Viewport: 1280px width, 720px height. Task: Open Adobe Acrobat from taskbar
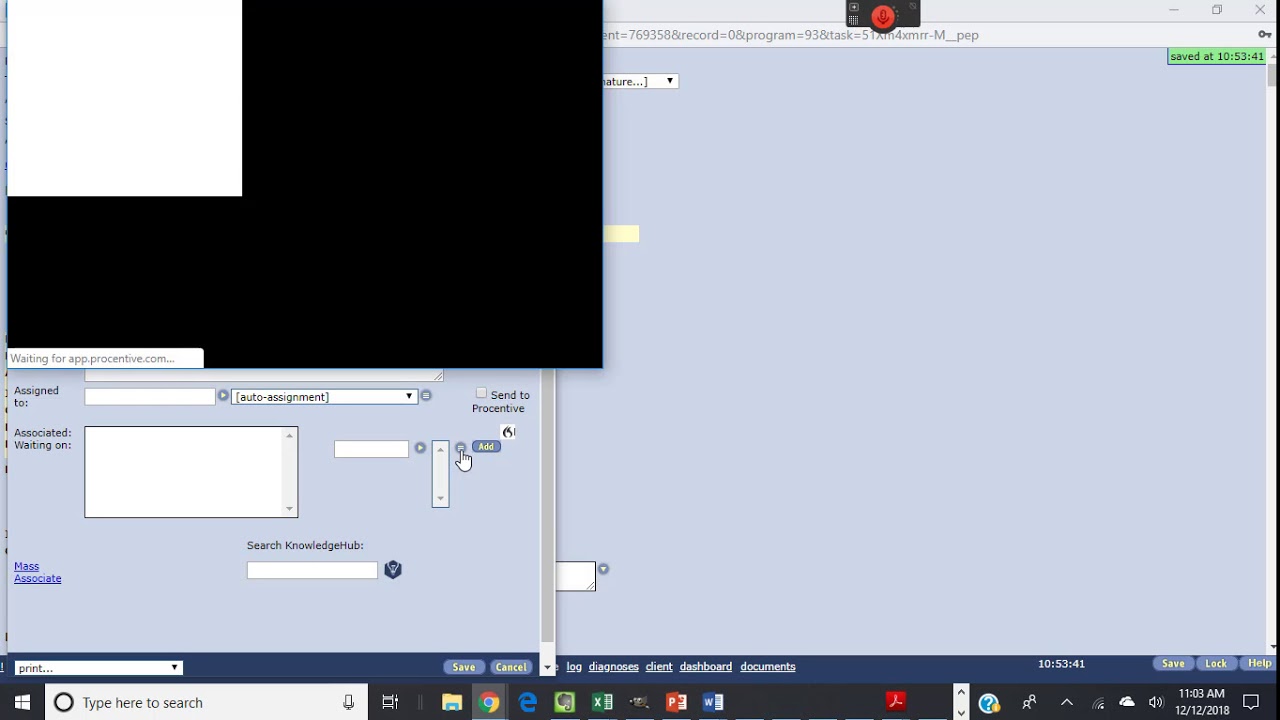tap(896, 702)
